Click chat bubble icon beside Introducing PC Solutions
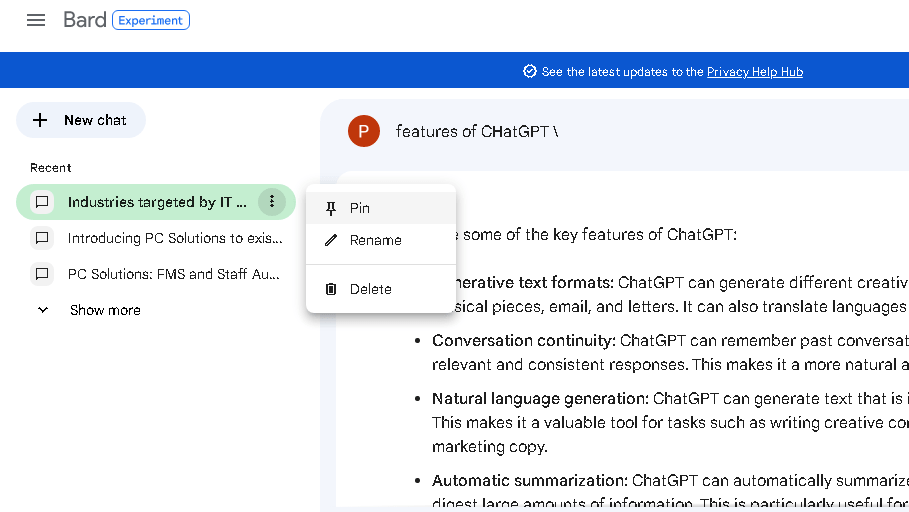The height and width of the screenshot is (512, 909). tap(42, 238)
